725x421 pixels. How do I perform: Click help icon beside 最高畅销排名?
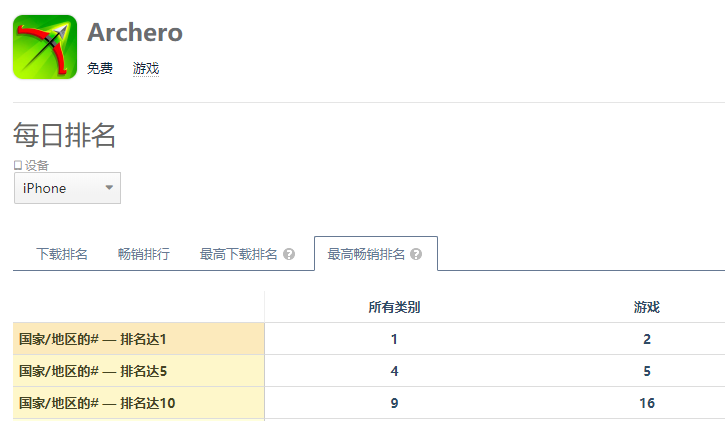(x=416, y=254)
